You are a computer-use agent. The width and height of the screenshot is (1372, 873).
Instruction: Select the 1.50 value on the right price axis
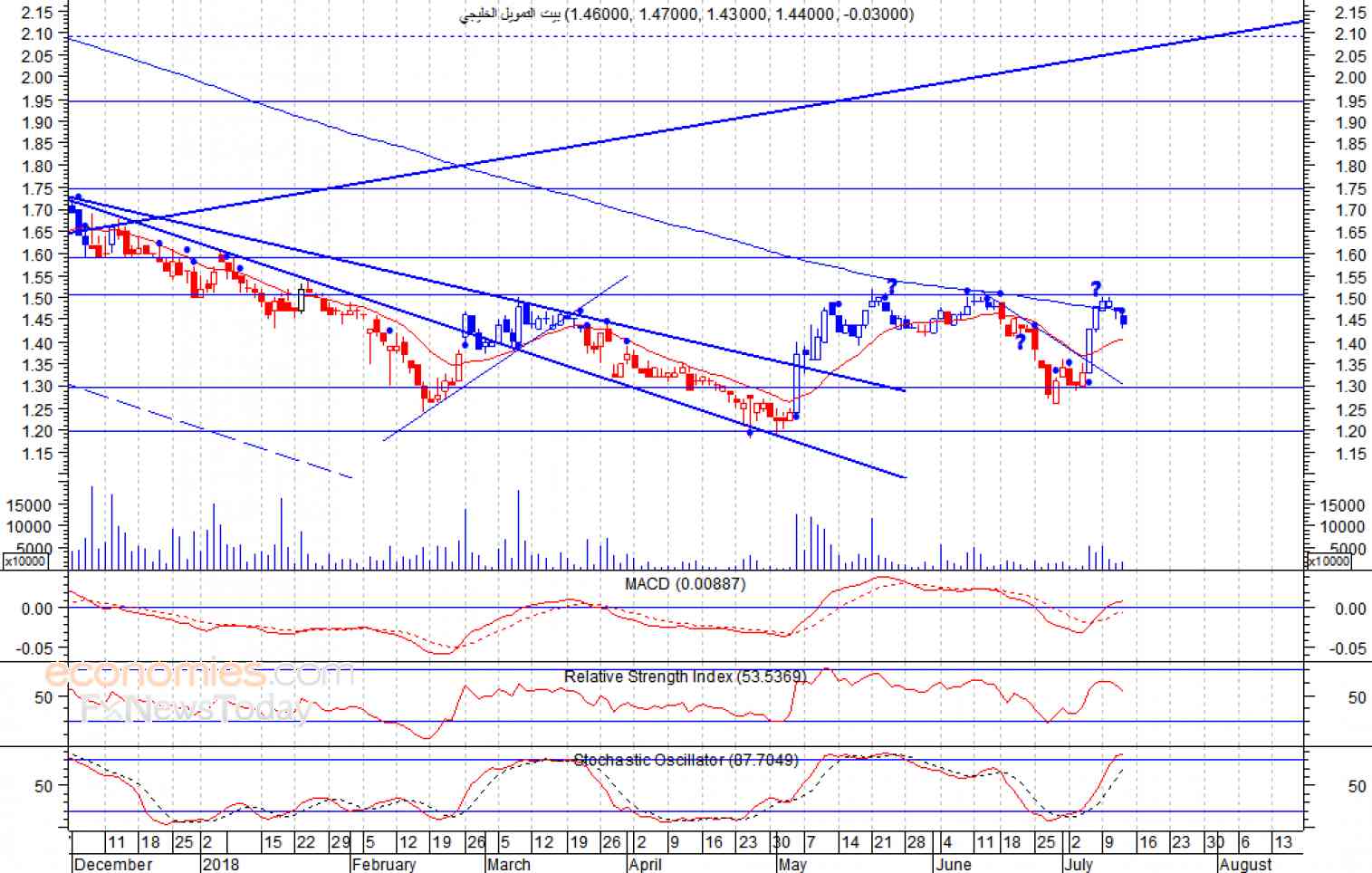click(x=1350, y=300)
